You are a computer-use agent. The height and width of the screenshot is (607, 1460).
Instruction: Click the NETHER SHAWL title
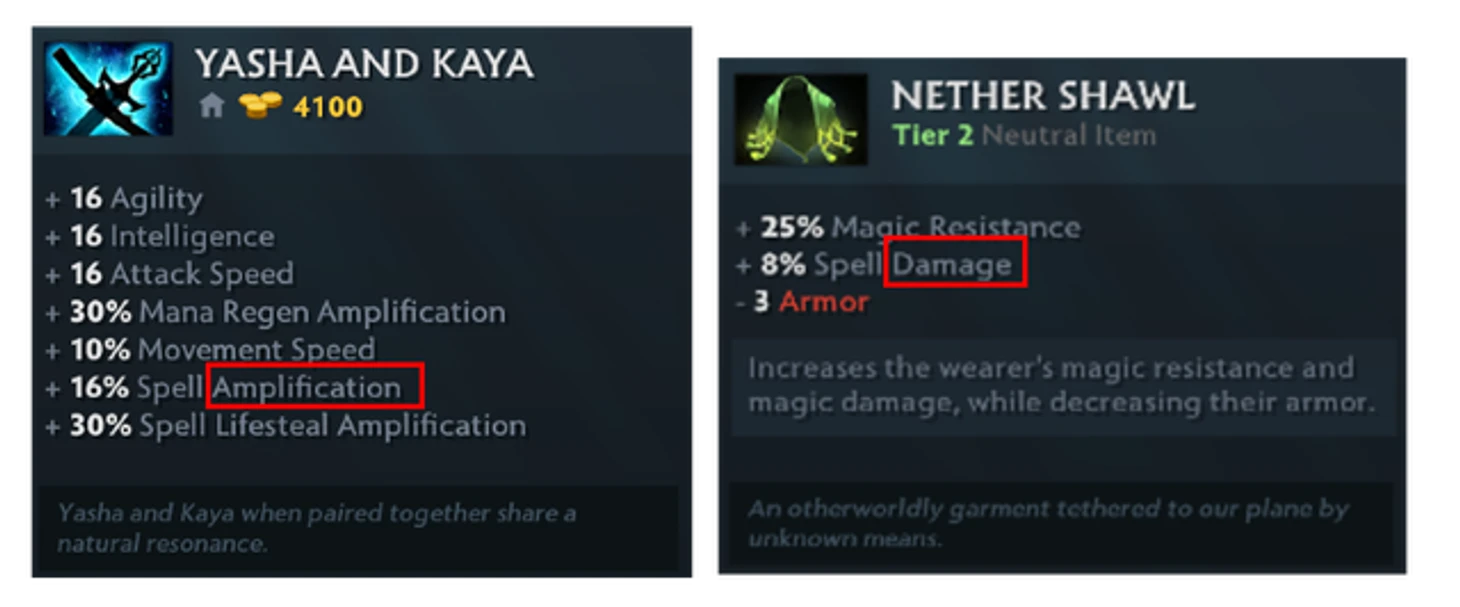pos(1043,96)
